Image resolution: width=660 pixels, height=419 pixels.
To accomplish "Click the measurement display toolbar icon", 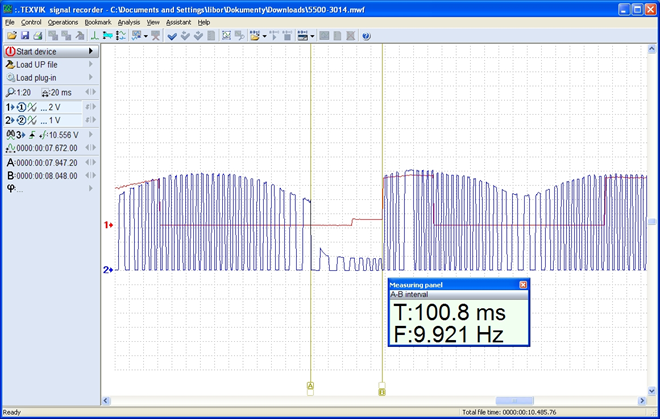I will [x=136, y=36].
